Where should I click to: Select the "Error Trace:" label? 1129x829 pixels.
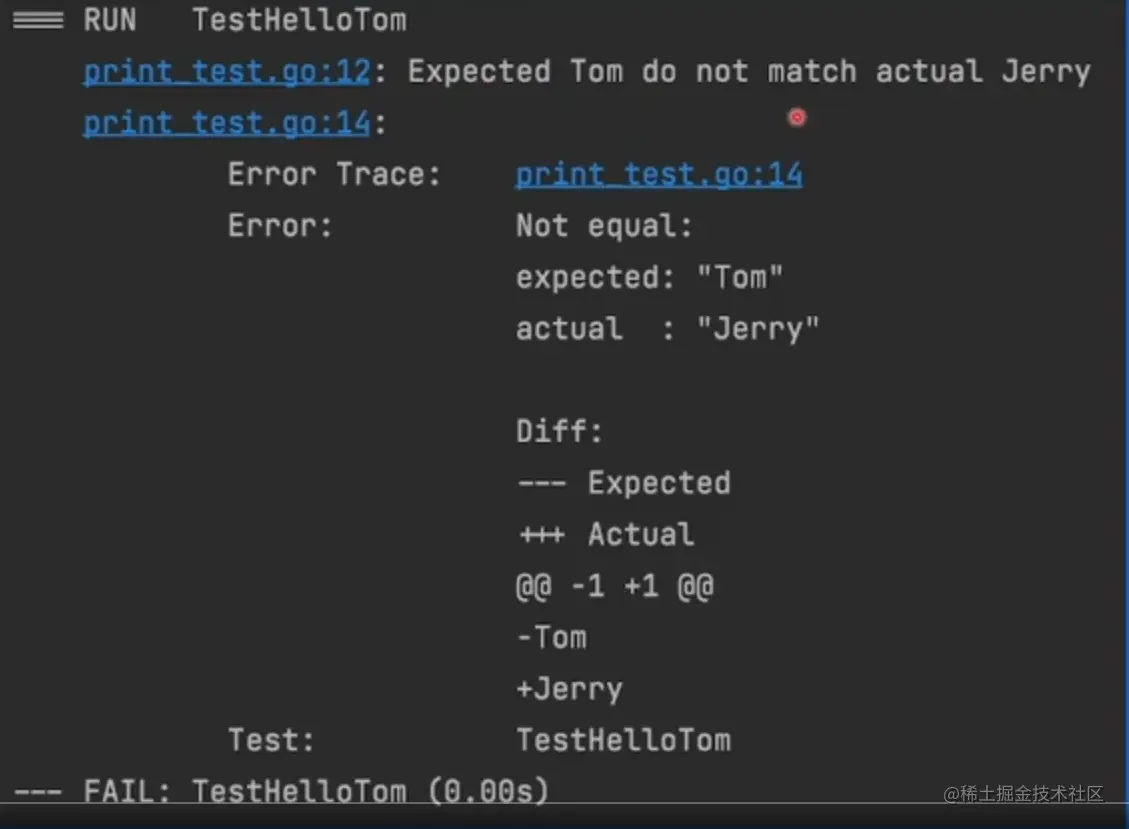click(x=334, y=175)
